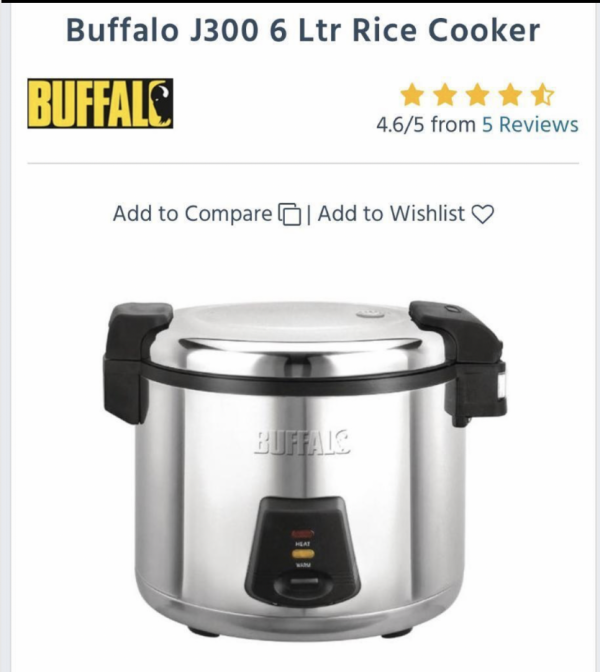Select the half-filled fifth rating star
600x672 pixels.
(543, 95)
